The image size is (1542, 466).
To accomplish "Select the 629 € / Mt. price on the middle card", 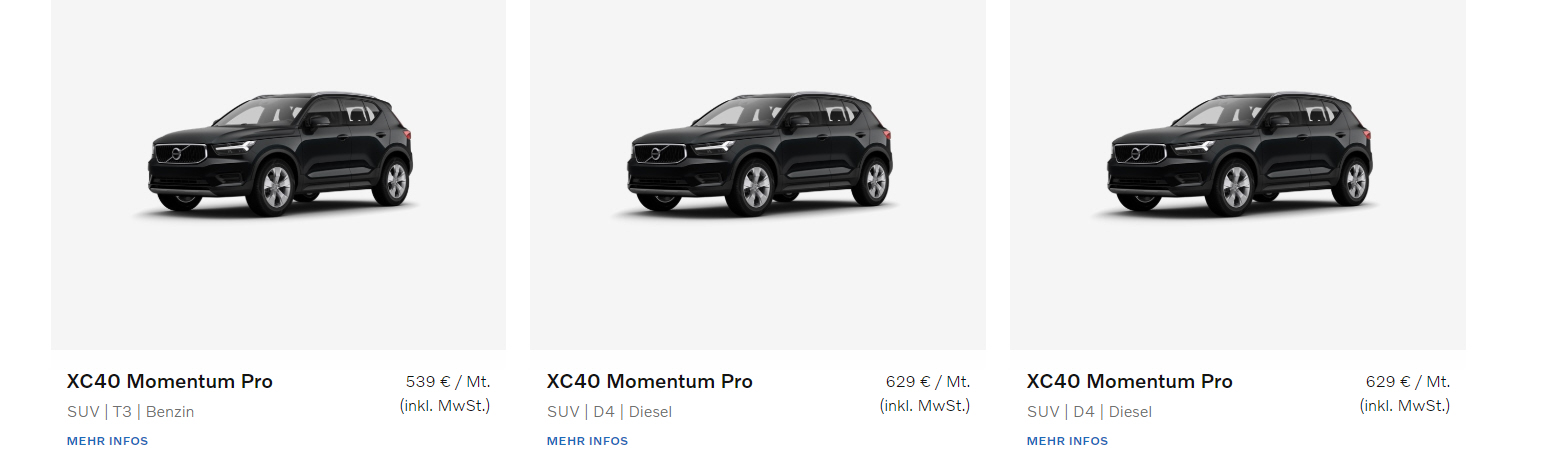I will (928, 381).
